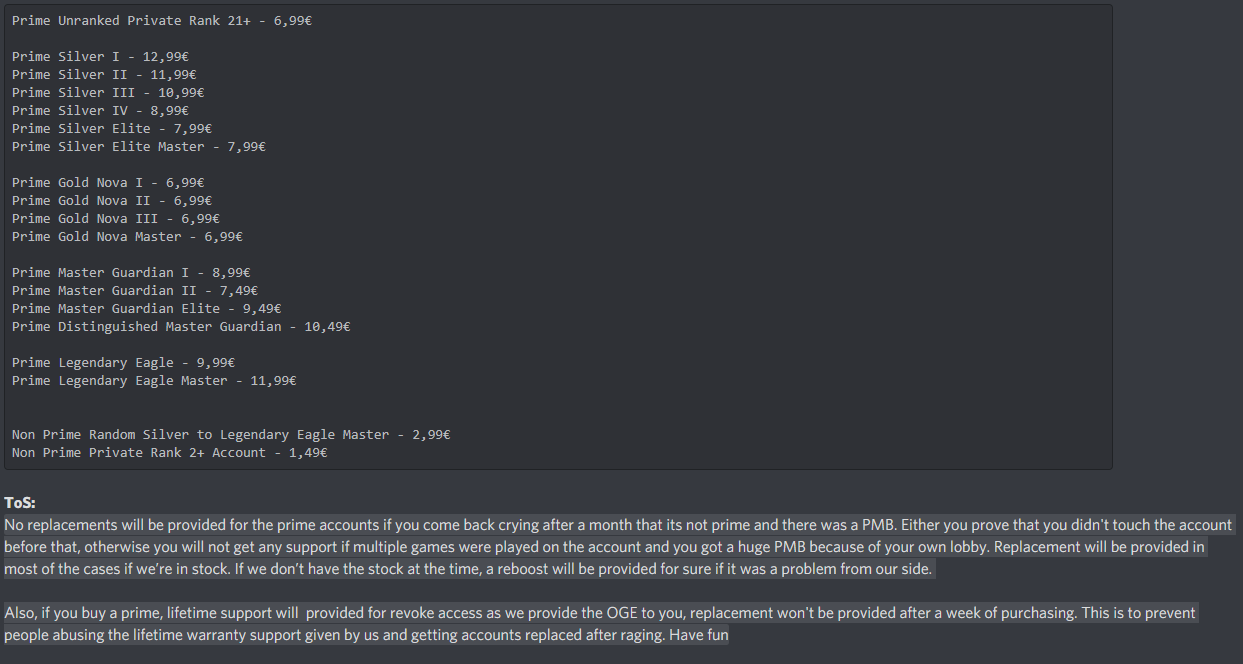Image resolution: width=1243 pixels, height=664 pixels.
Task: Click the Prime Silver III 10,99€ entry
Action: [108, 93]
